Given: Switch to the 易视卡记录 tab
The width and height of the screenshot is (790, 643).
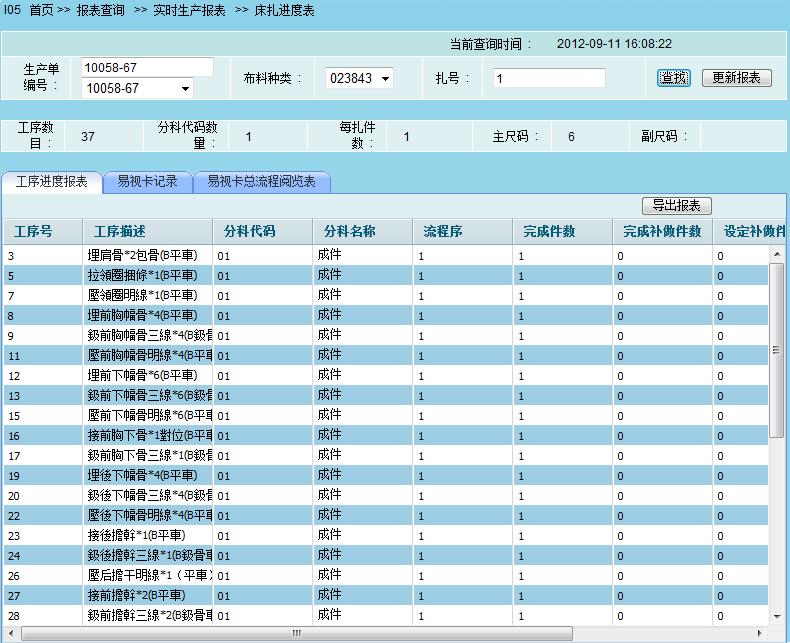Looking at the screenshot, I should click(x=147, y=182).
